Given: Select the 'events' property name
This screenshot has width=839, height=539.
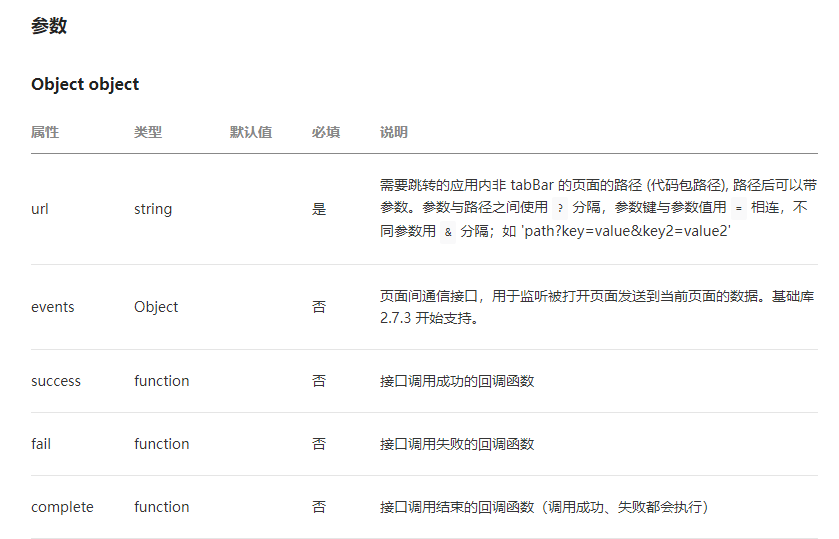Looking at the screenshot, I should 52,307.
